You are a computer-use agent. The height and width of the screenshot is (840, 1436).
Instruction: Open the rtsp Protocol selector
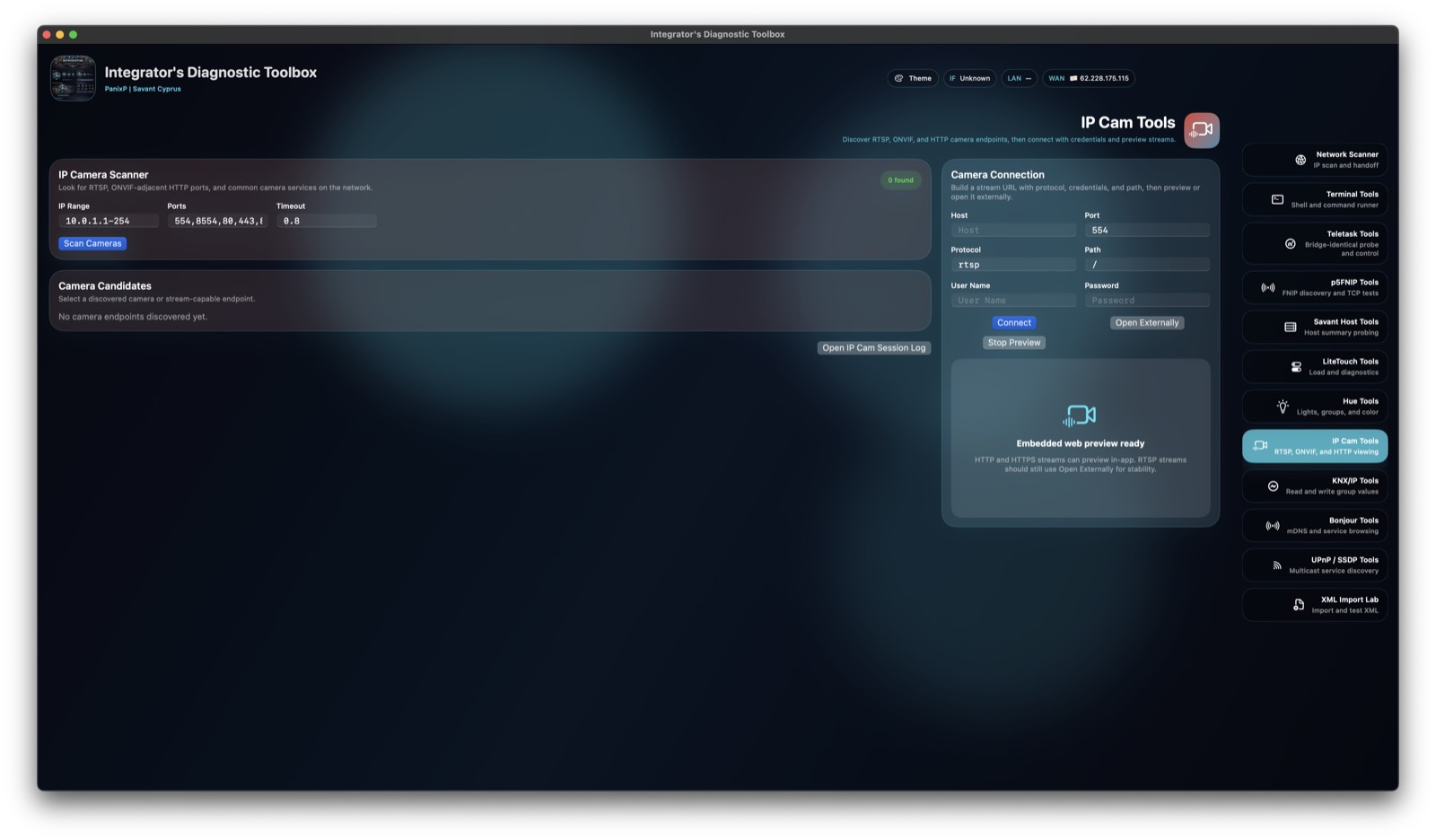point(1013,264)
